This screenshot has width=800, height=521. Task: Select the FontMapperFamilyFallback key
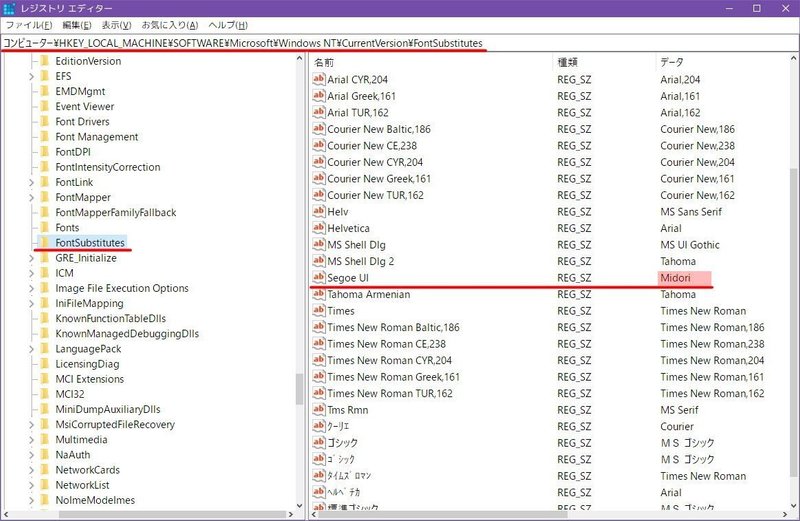coord(116,212)
